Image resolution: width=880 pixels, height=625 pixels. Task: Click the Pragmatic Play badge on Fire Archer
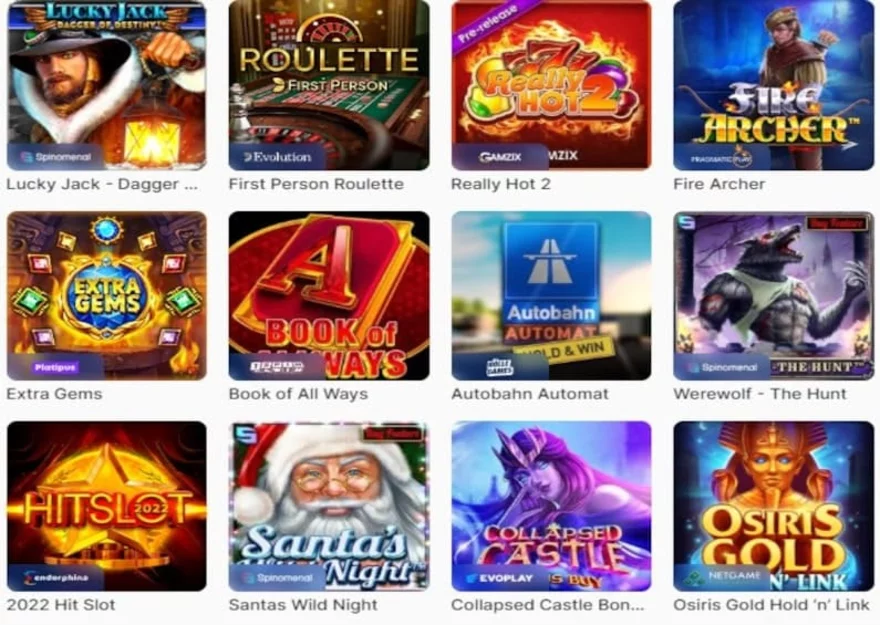[722, 157]
